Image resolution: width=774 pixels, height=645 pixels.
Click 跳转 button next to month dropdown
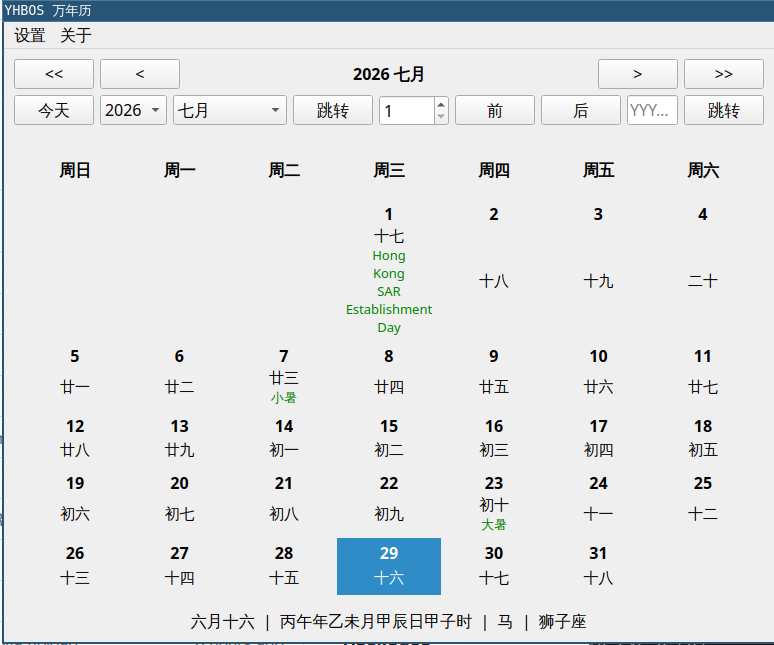[x=333, y=110]
